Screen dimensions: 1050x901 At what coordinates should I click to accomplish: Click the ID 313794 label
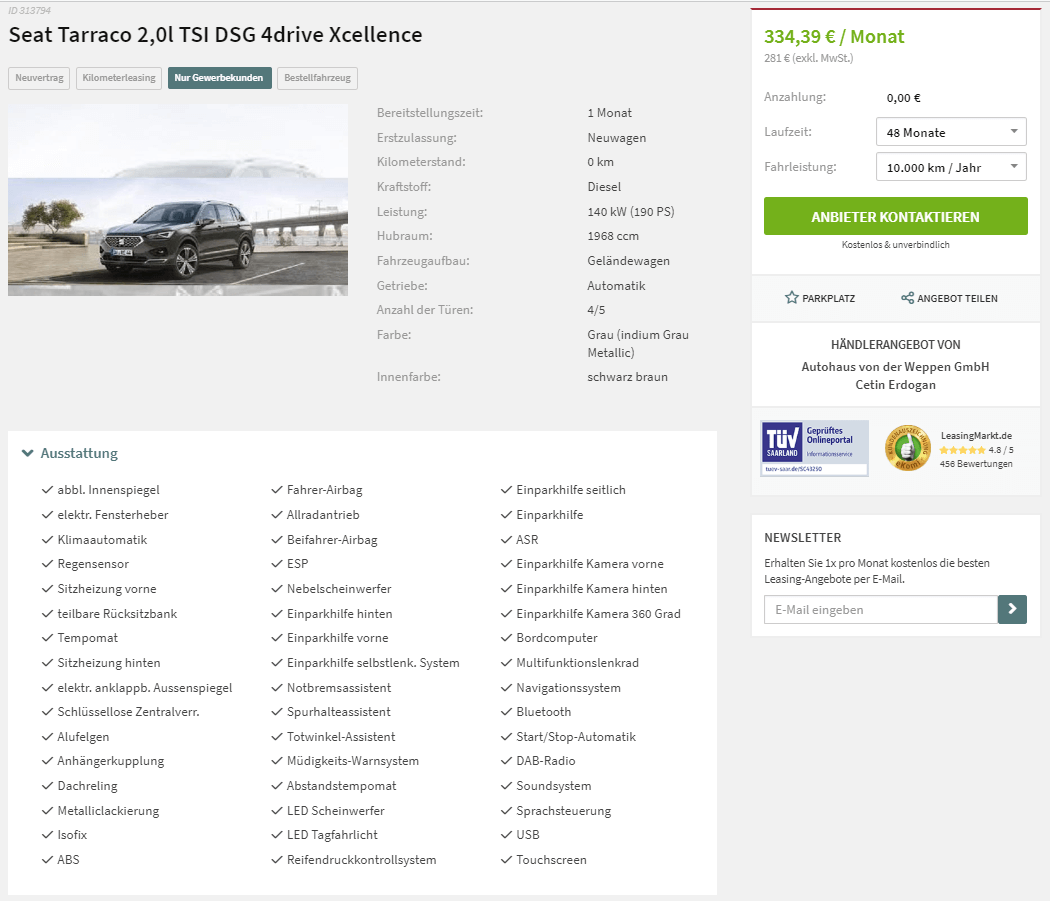point(29,11)
